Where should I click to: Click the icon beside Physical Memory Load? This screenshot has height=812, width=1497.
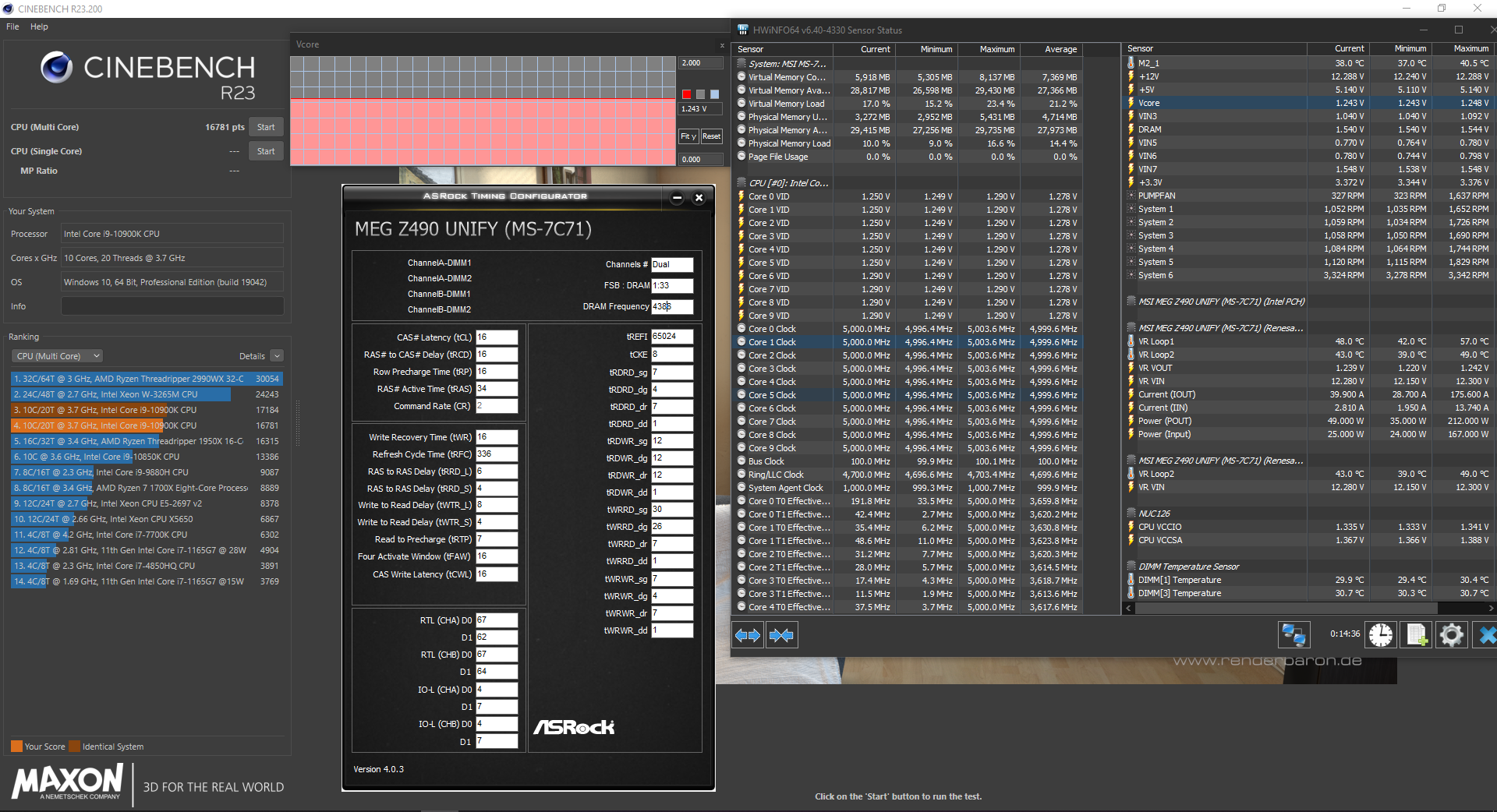(x=741, y=143)
